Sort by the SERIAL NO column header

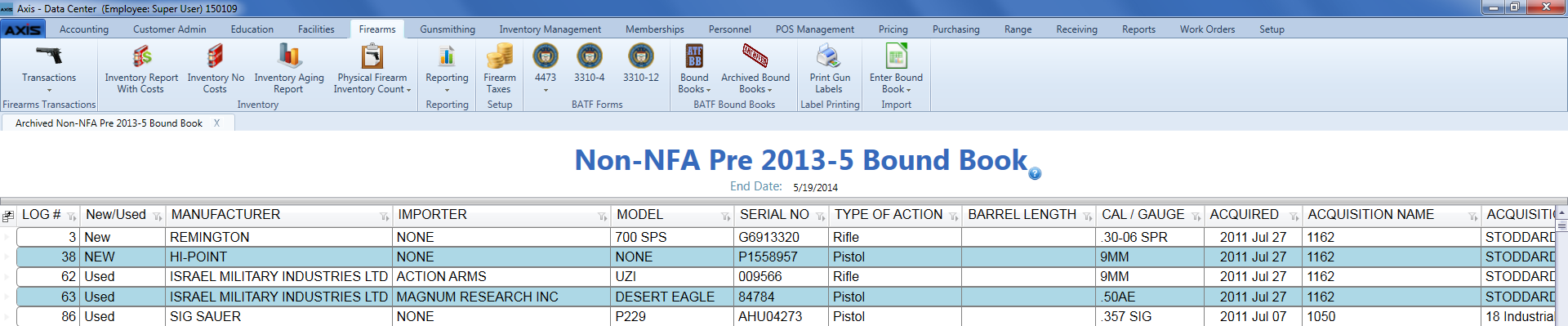(774, 214)
